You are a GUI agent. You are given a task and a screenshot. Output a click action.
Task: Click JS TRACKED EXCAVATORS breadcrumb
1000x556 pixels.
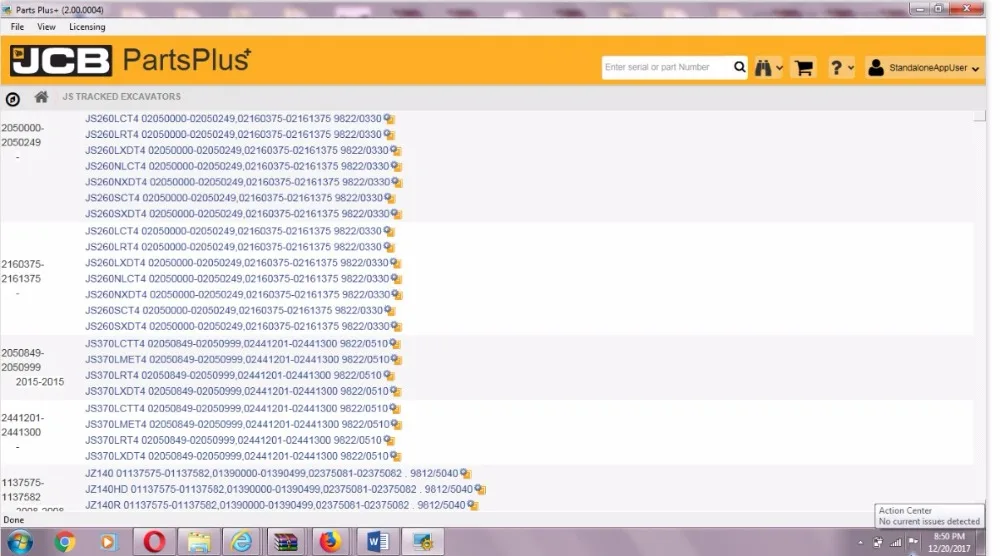[x=121, y=97]
